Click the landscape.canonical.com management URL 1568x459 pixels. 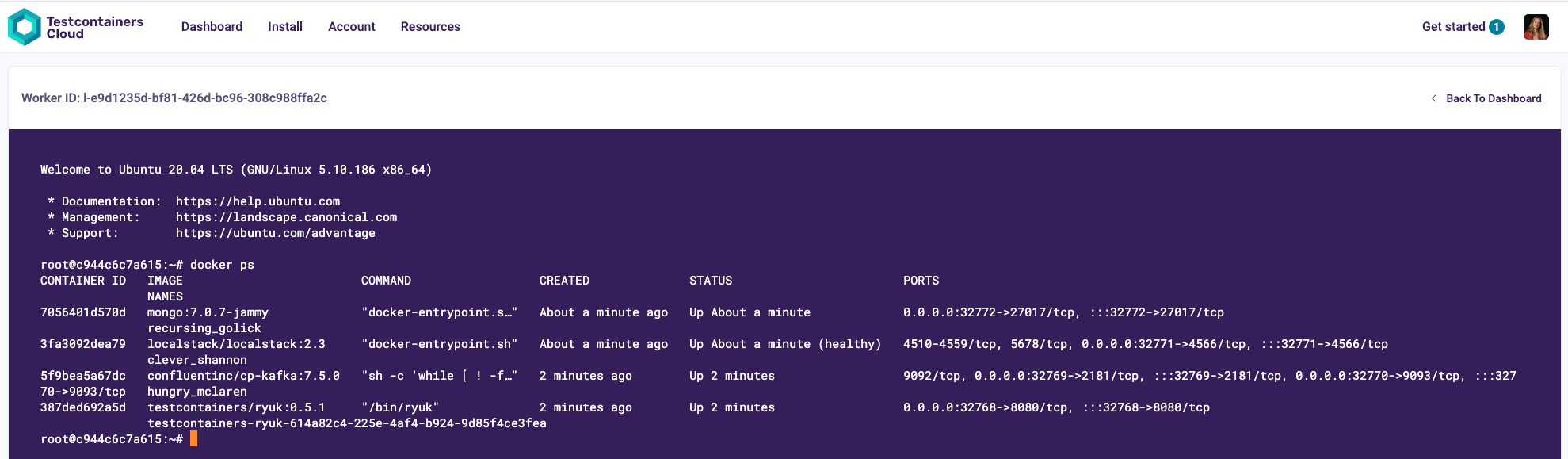pyautogui.click(x=286, y=217)
